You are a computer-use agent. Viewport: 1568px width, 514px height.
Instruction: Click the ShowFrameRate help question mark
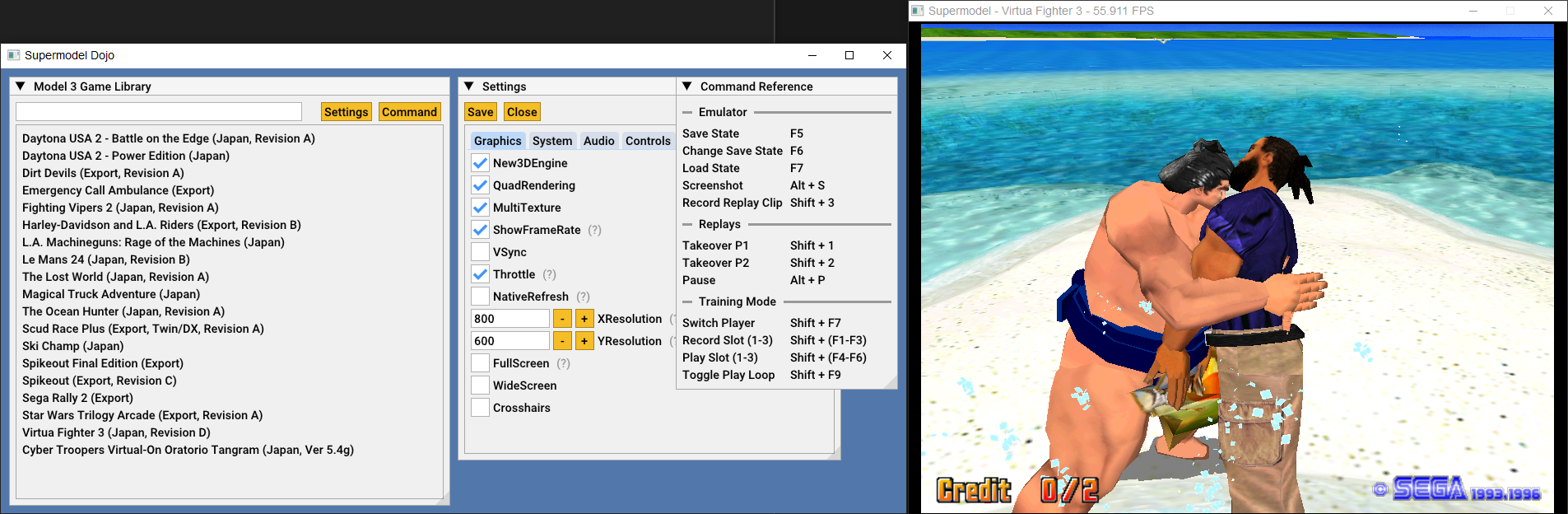(x=595, y=230)
